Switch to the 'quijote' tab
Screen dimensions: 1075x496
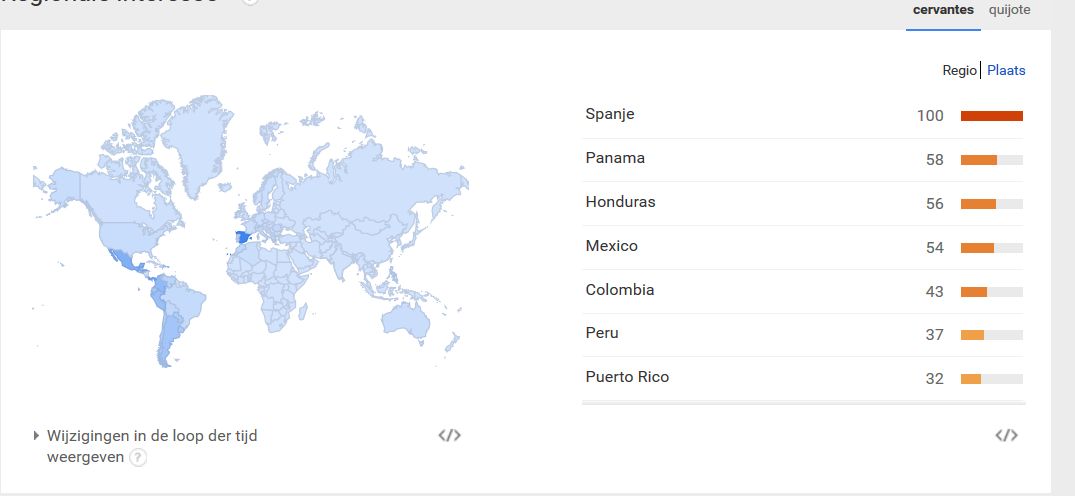1009,10
